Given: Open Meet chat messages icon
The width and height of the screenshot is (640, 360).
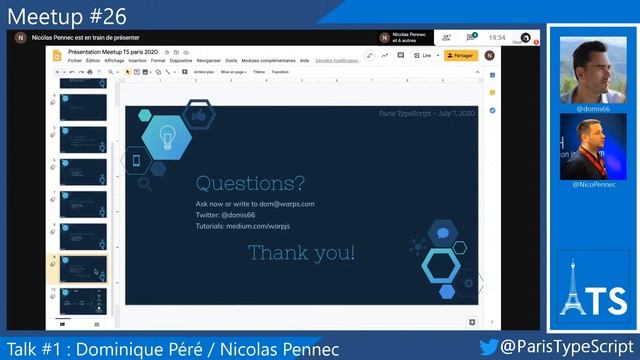Looking at the screenshot, I should (x=471, y=37).
